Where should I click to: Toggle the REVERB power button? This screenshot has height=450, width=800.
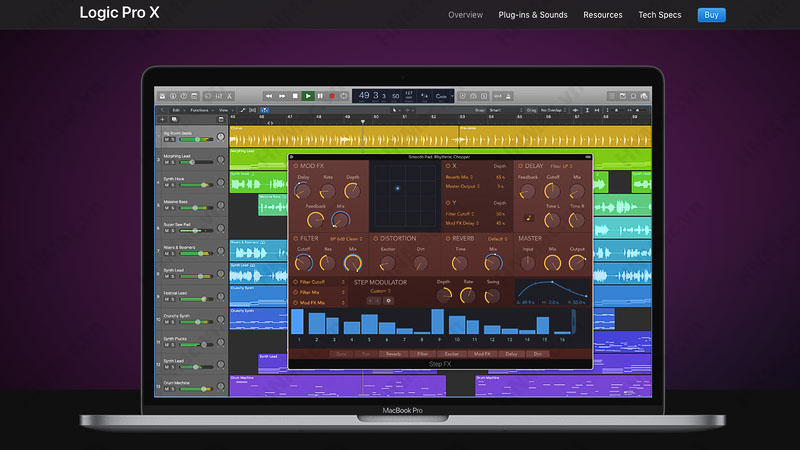pos(448,238)
